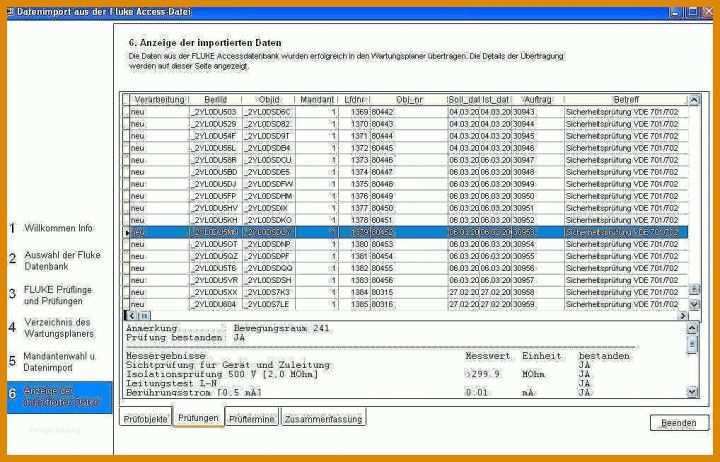Click the Obj_nr column header

(x=409, y=100)
